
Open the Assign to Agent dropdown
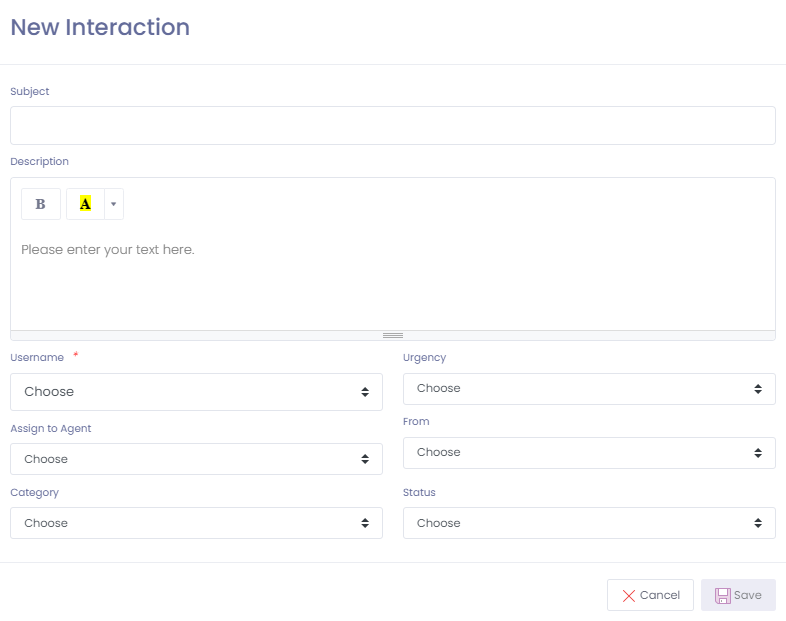click(196, 459)
